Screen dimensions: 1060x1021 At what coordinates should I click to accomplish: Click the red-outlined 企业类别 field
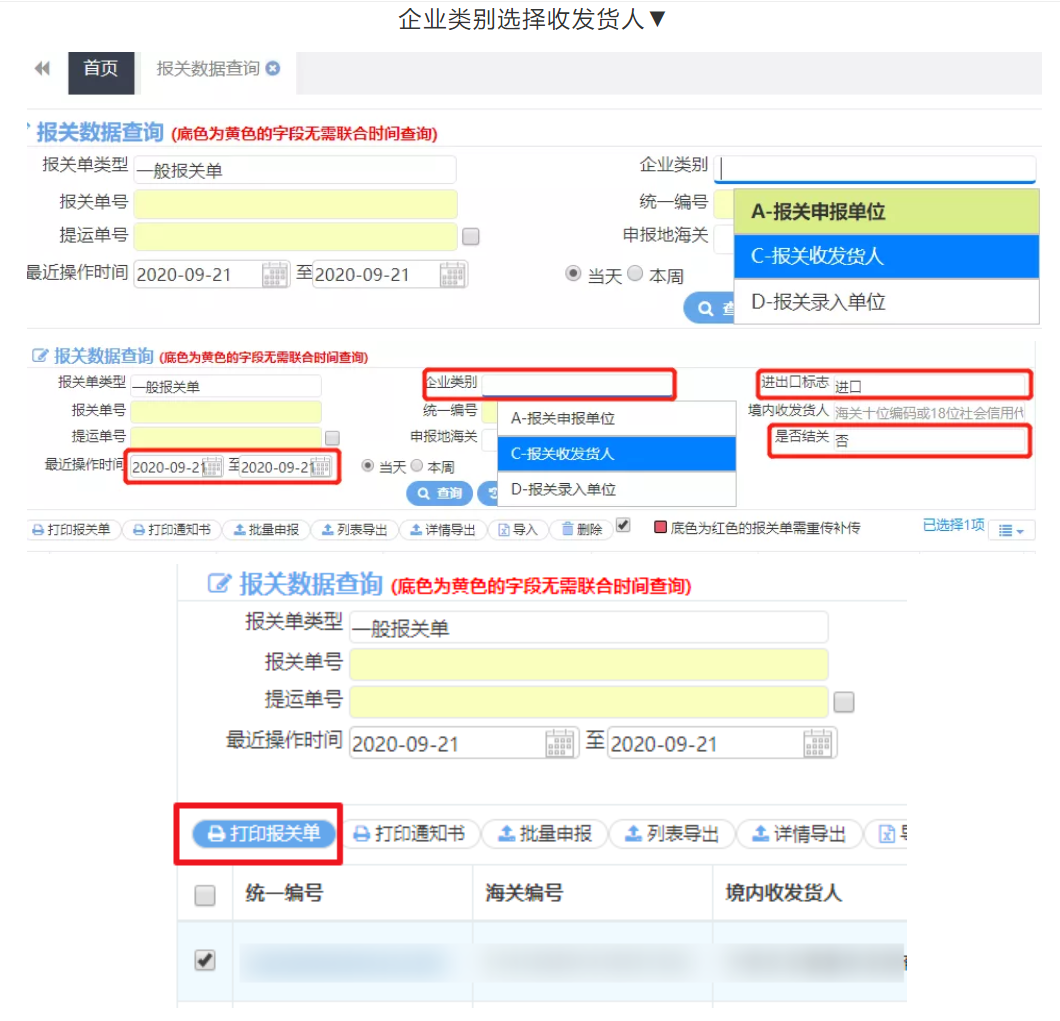[x=576, y=383]
